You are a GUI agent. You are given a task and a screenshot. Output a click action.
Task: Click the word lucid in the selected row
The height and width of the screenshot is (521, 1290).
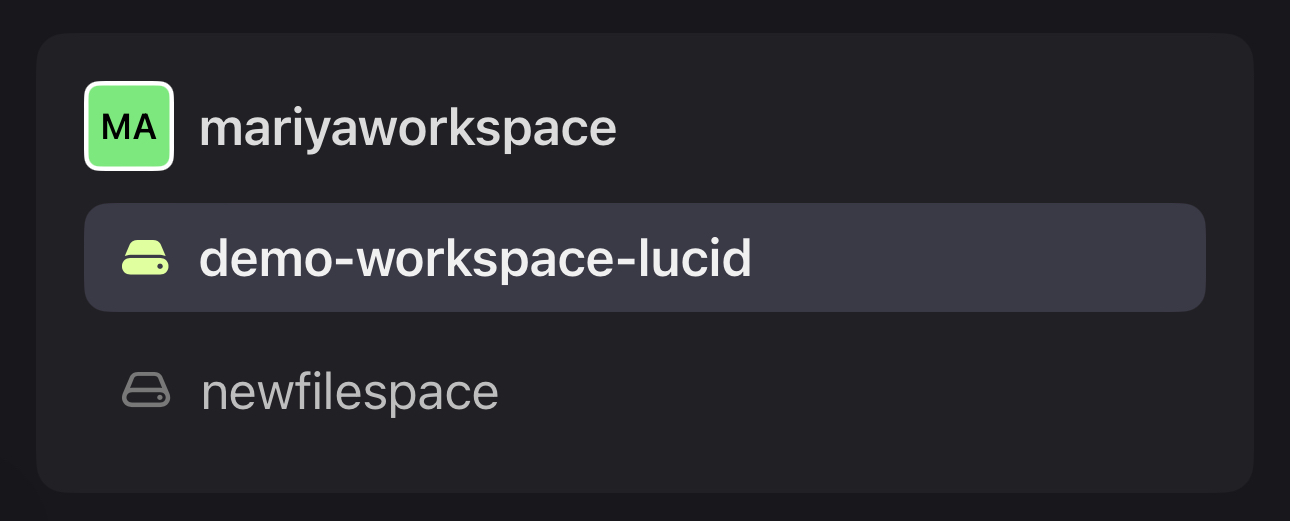click(x=699, y=258)
